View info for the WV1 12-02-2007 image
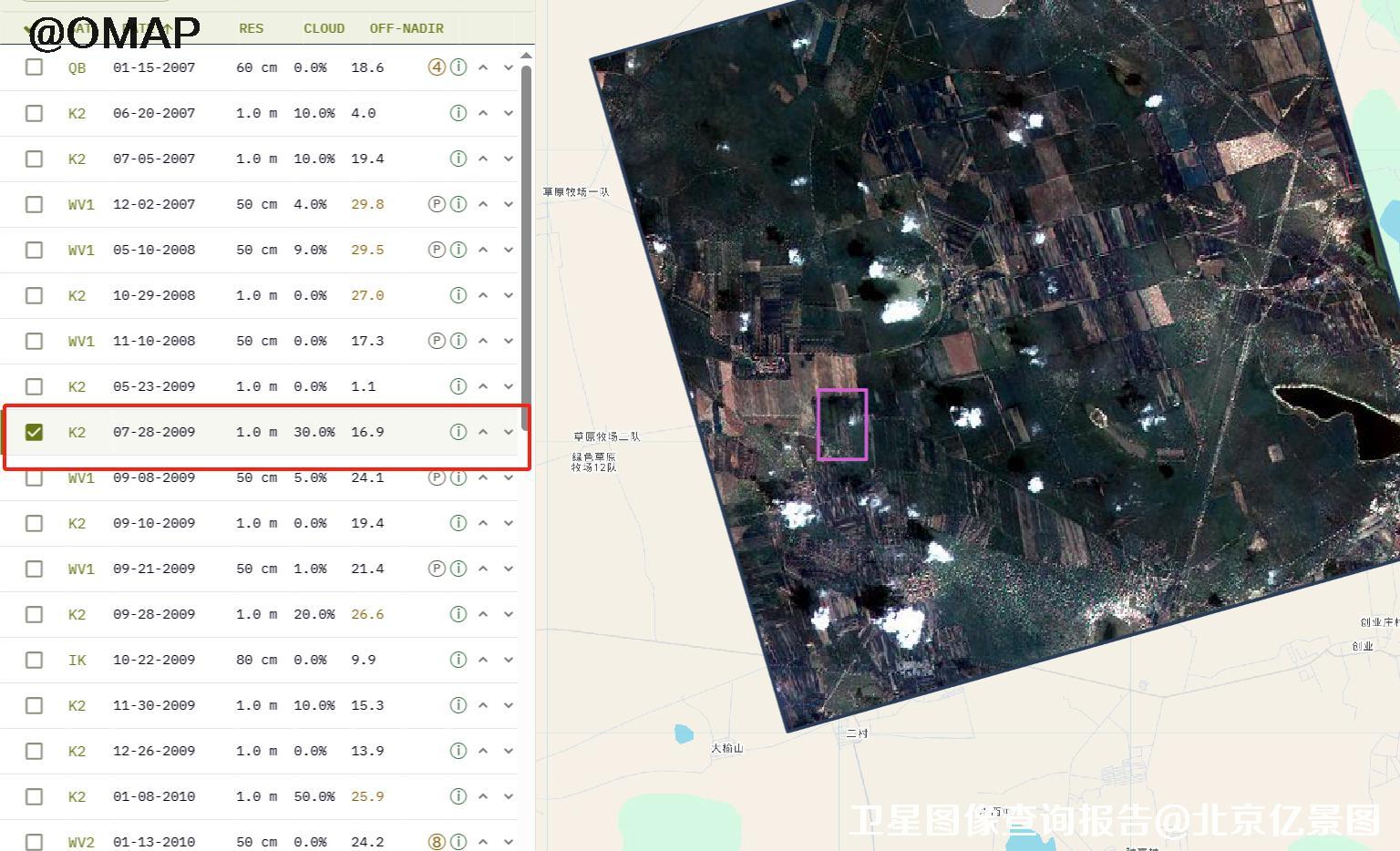 (x=458, y=204)
